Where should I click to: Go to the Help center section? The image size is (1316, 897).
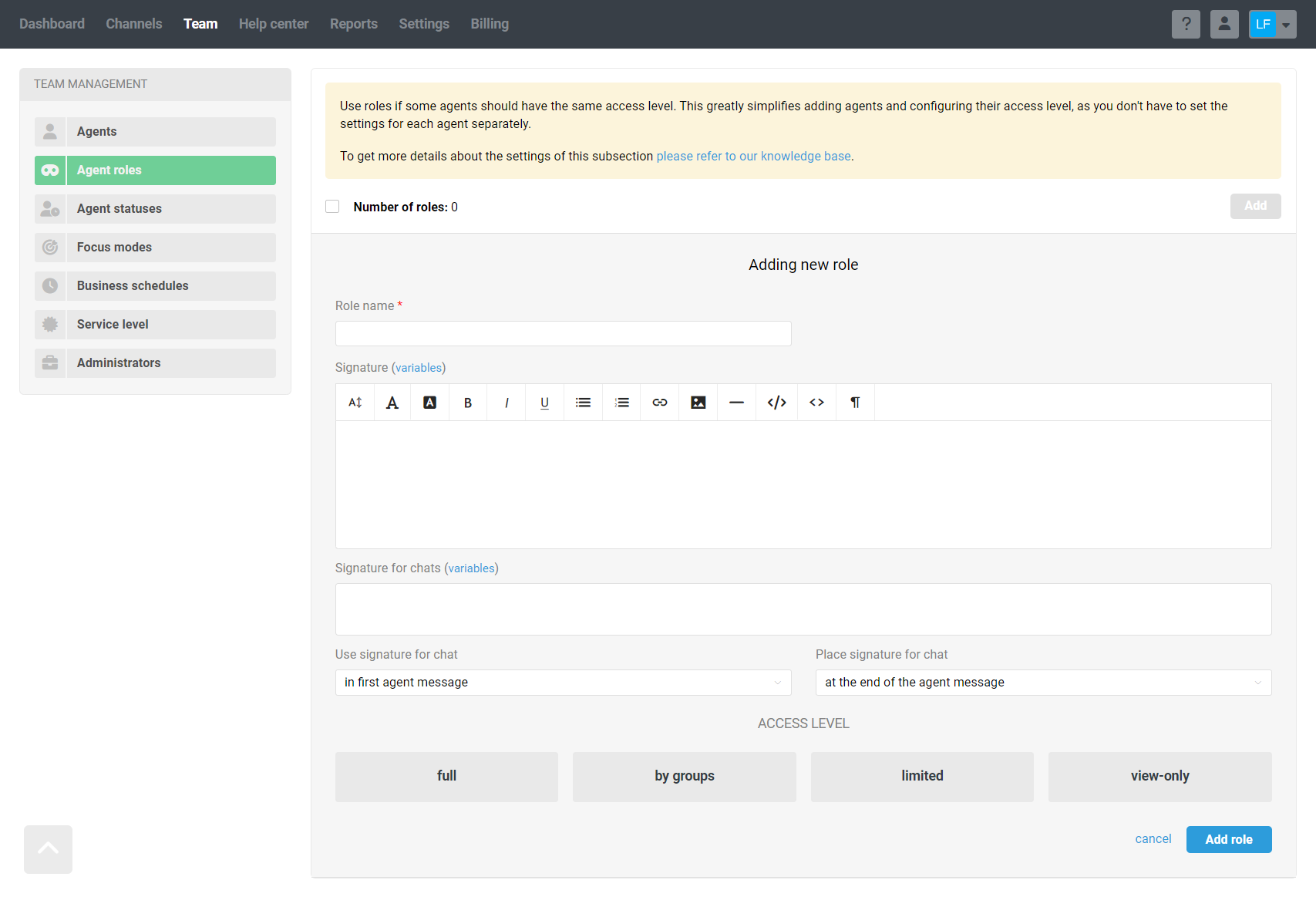[x=274, y=24]
